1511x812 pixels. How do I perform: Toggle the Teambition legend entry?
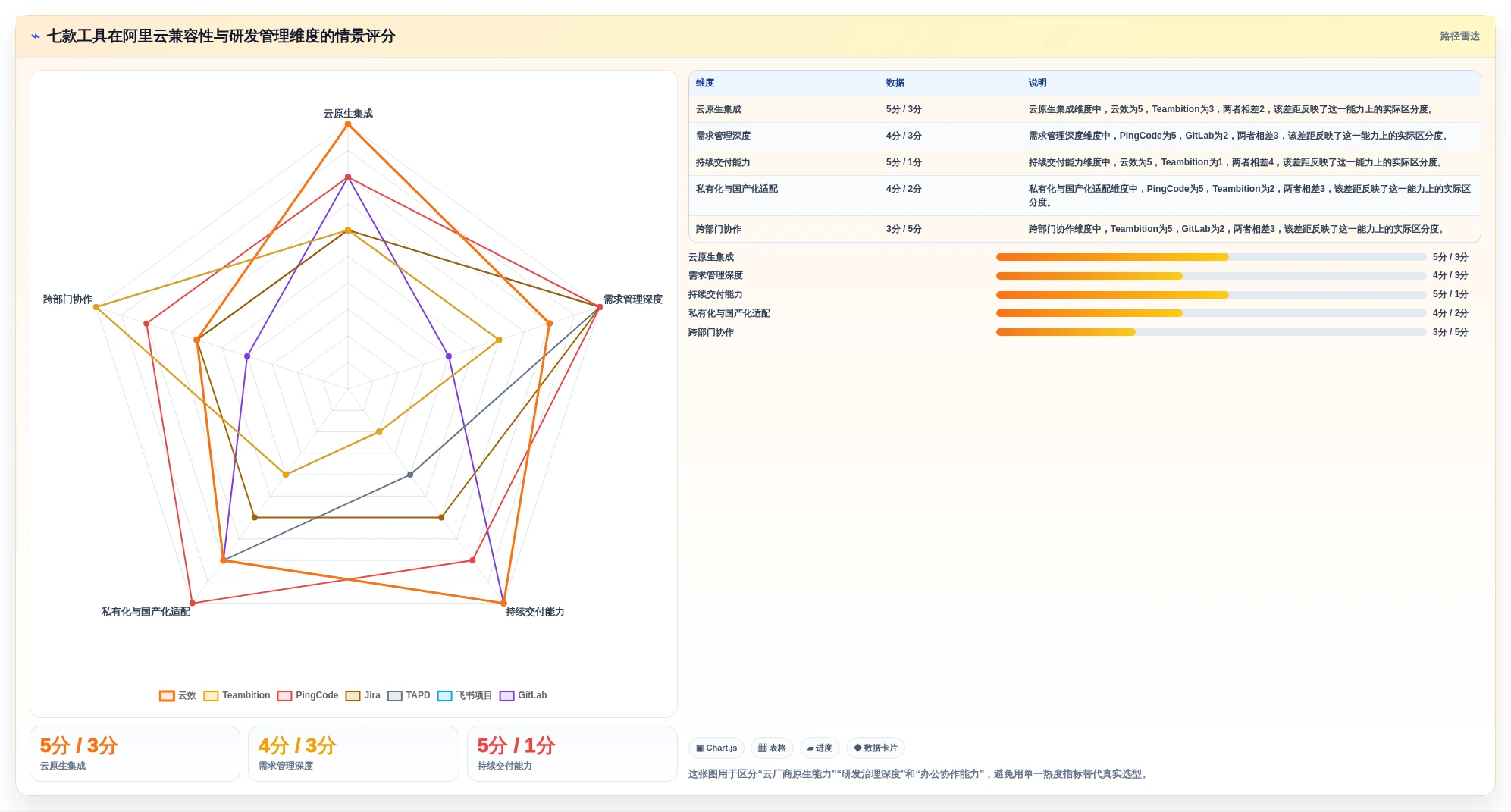(237, 696)
